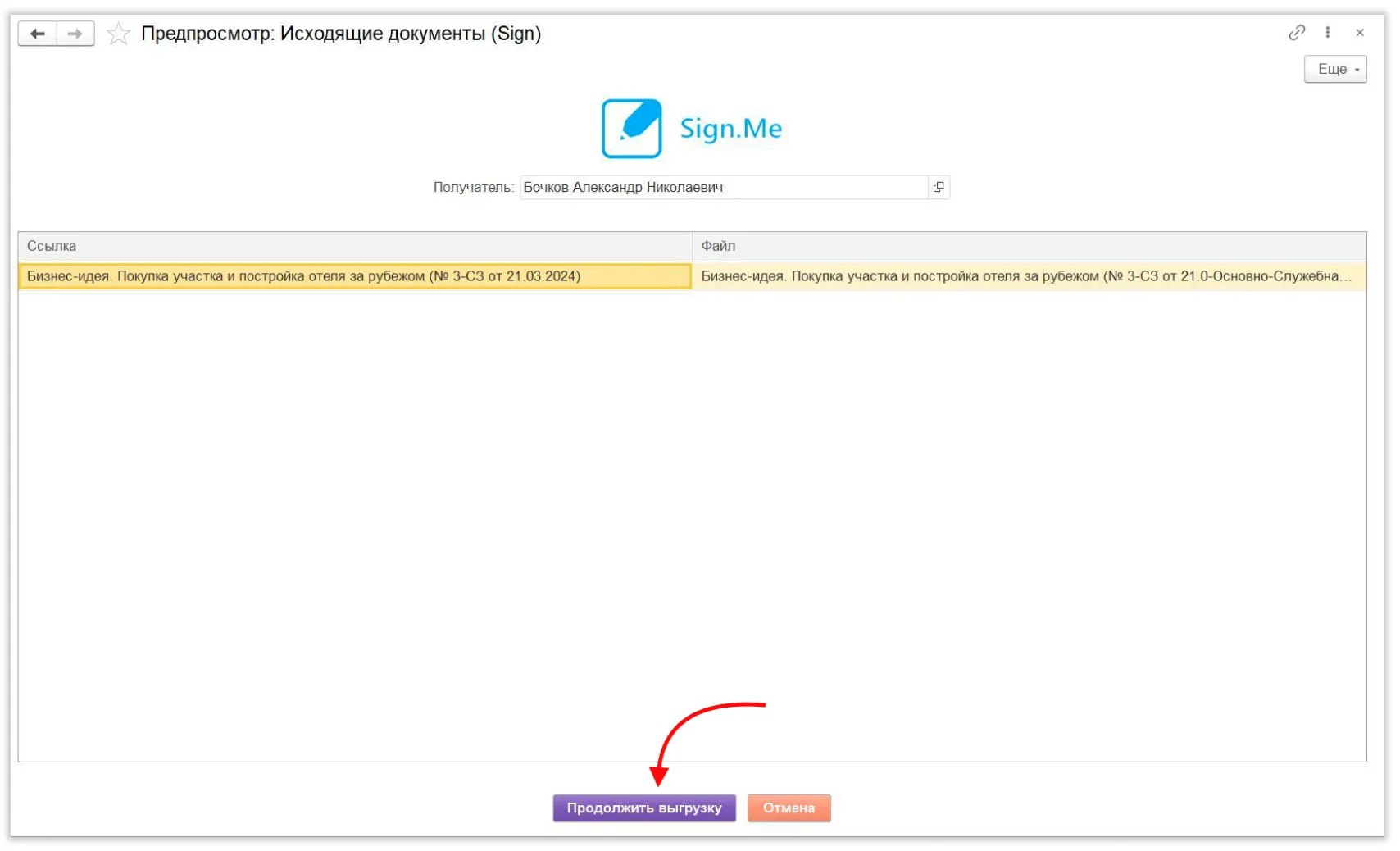Go back with the left arrow button
The width and height of the screenshot is (1400, 851).
38,34
